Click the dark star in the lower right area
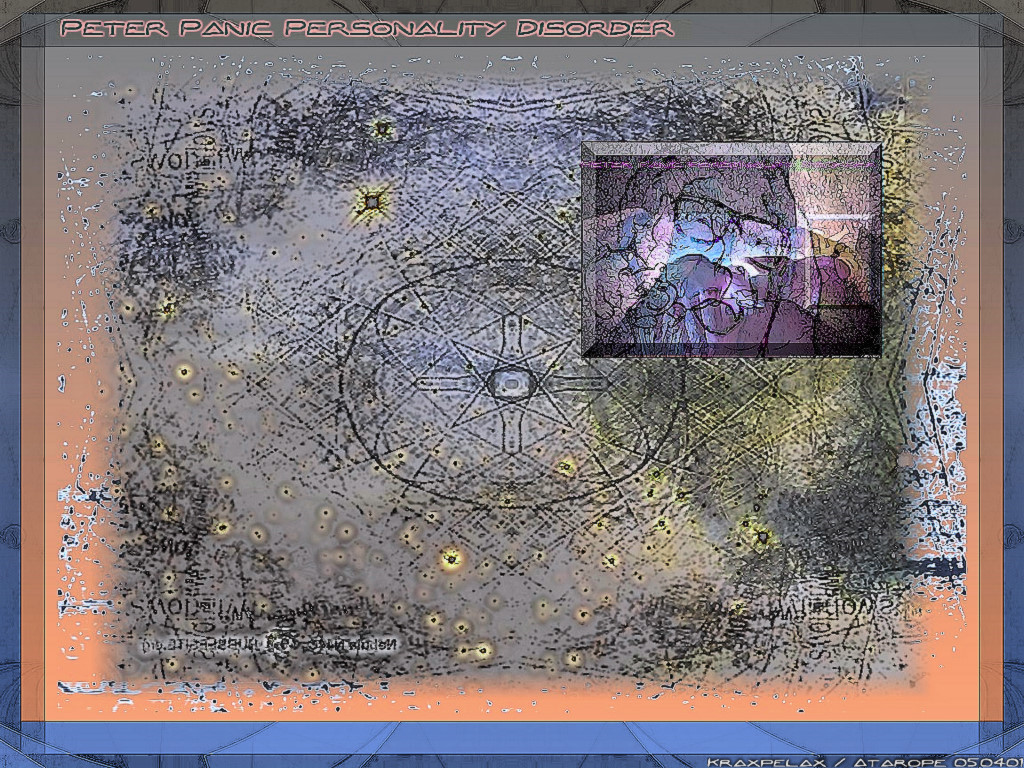Viewport: 1024px width, 768px height. 762,537
